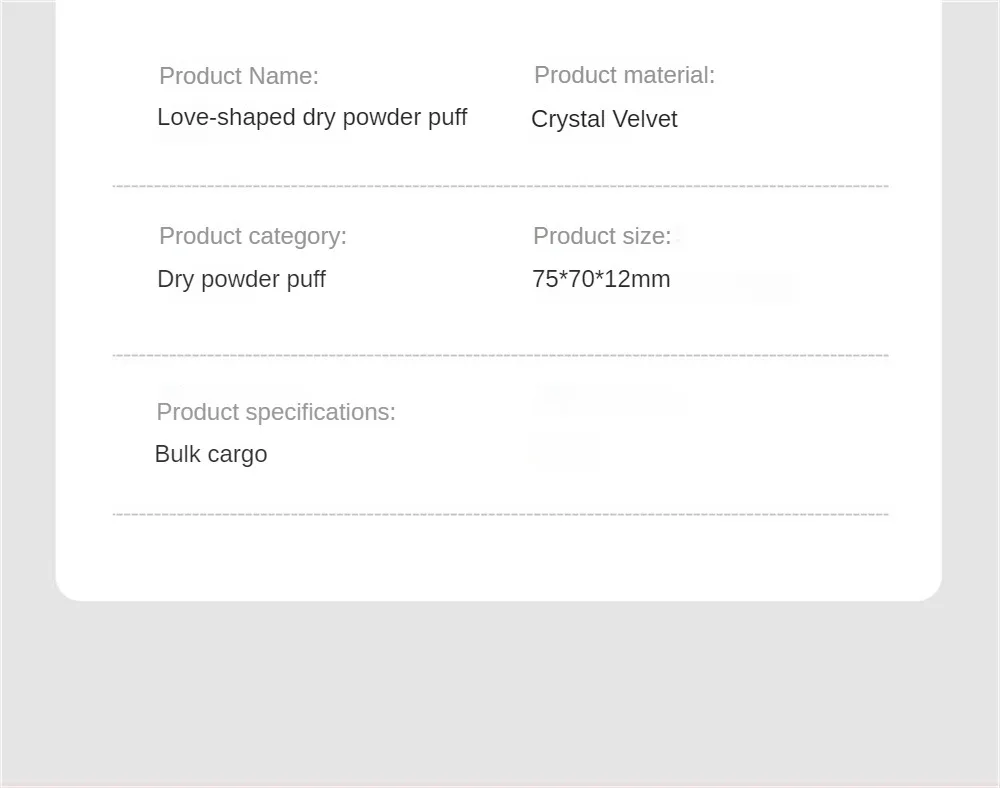1000x788 pixels.
Task: Click the dashed divider below Product Name
Action: (500, 186)
